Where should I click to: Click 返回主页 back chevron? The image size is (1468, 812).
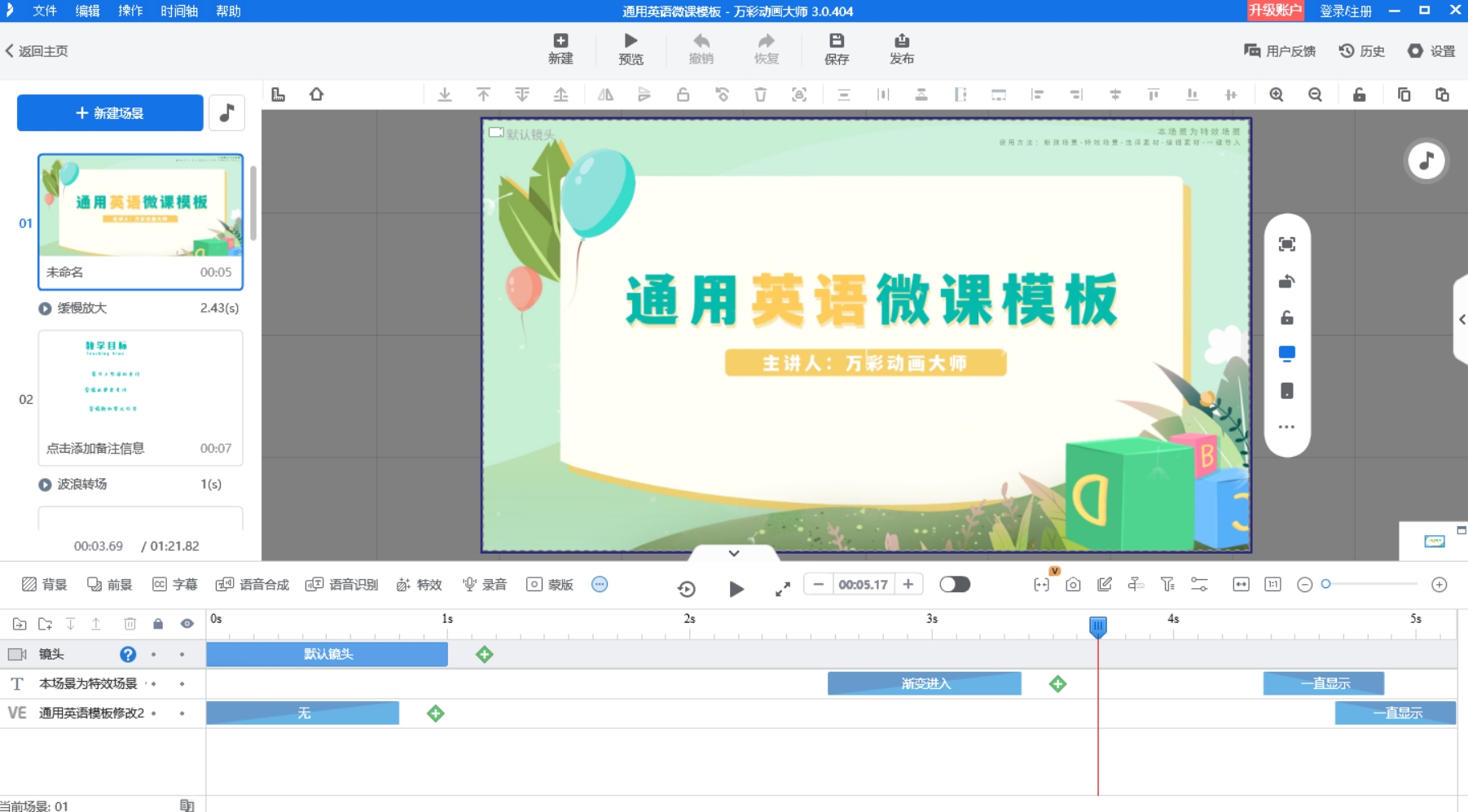pyautogui.click(x=10, y=50)
